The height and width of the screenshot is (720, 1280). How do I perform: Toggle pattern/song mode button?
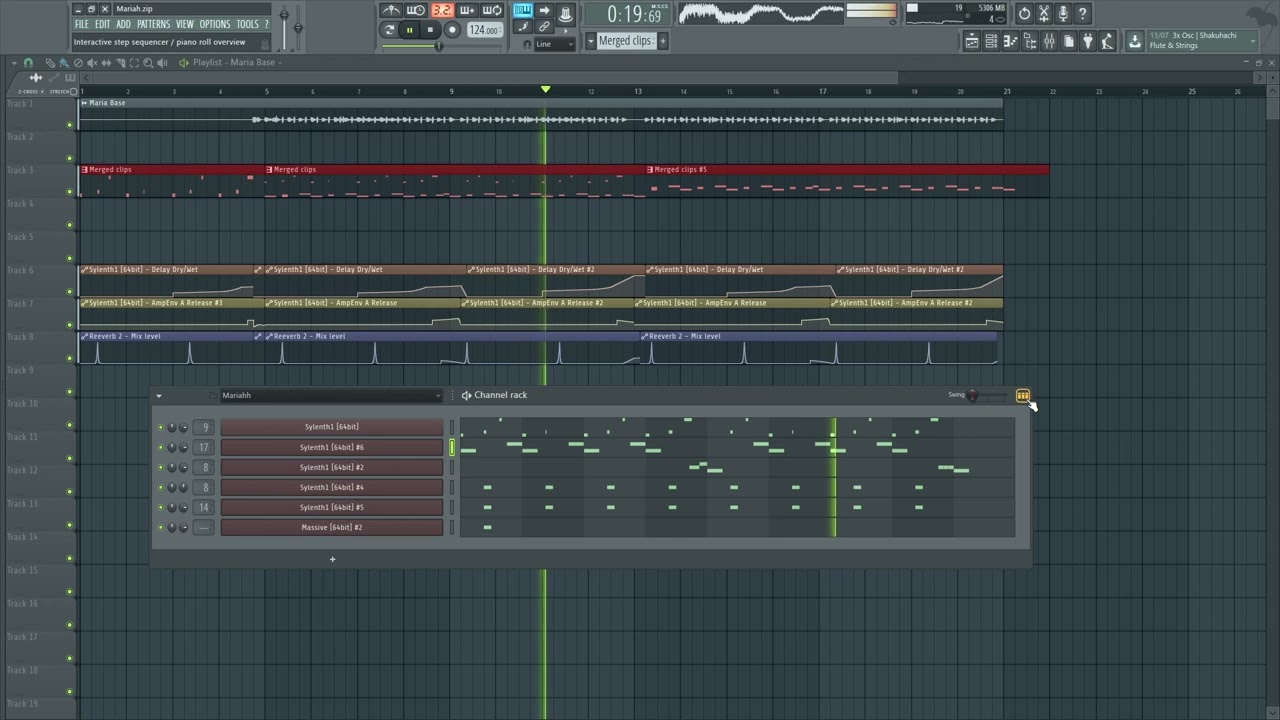[x=389, y=30]
